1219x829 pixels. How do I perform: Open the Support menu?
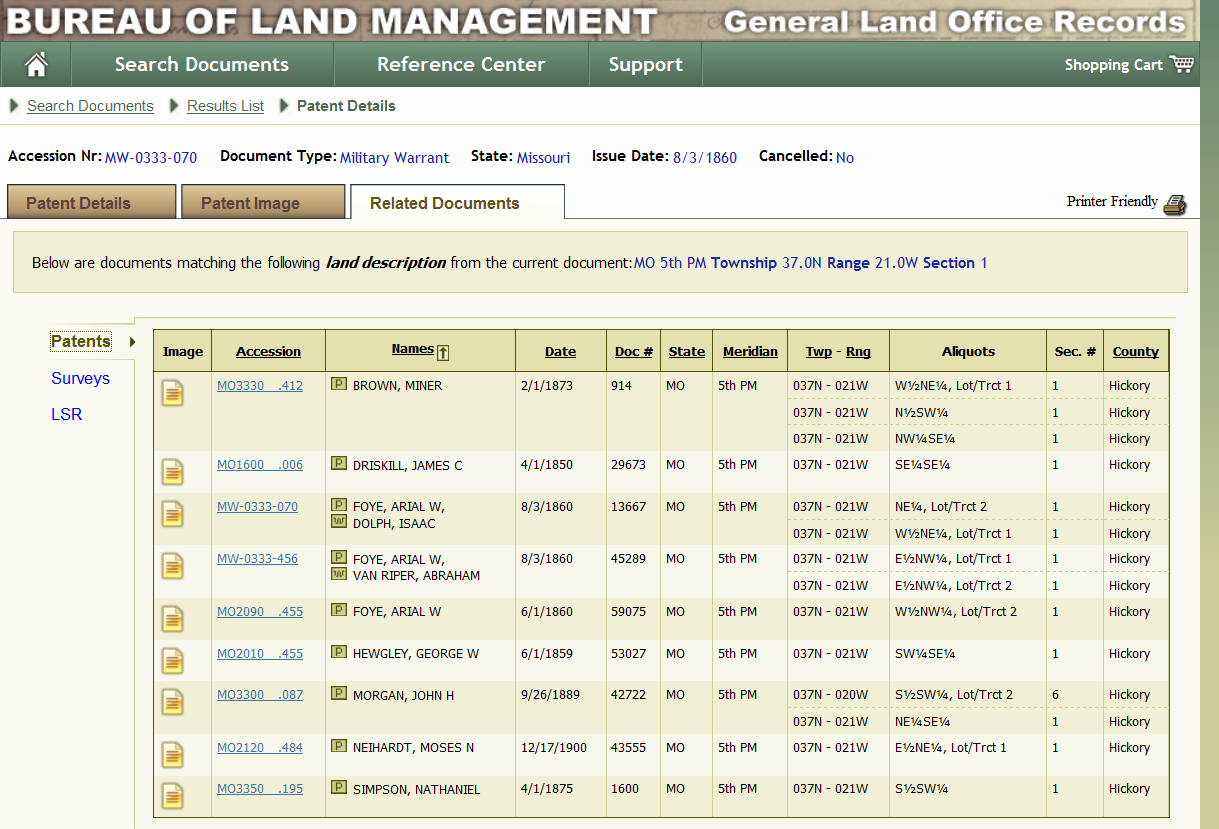point(645,64)
